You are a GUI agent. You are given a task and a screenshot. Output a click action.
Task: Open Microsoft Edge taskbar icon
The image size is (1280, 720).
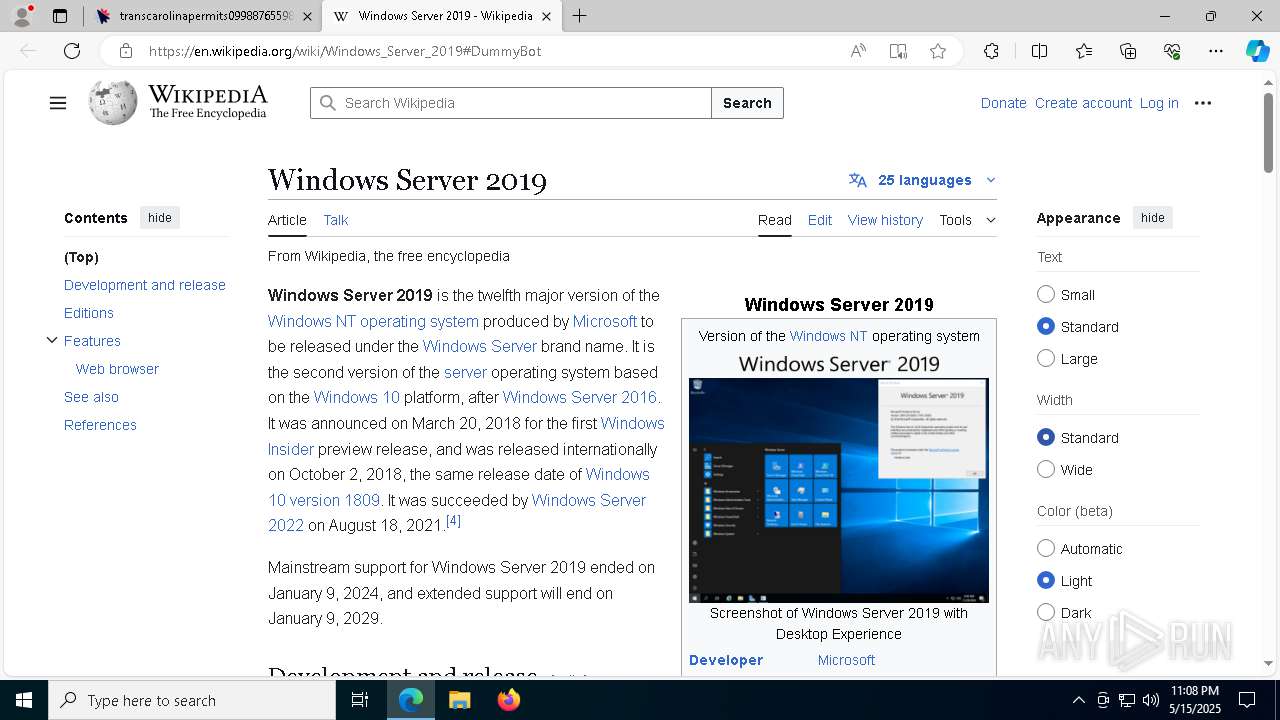tap(411, 700)
